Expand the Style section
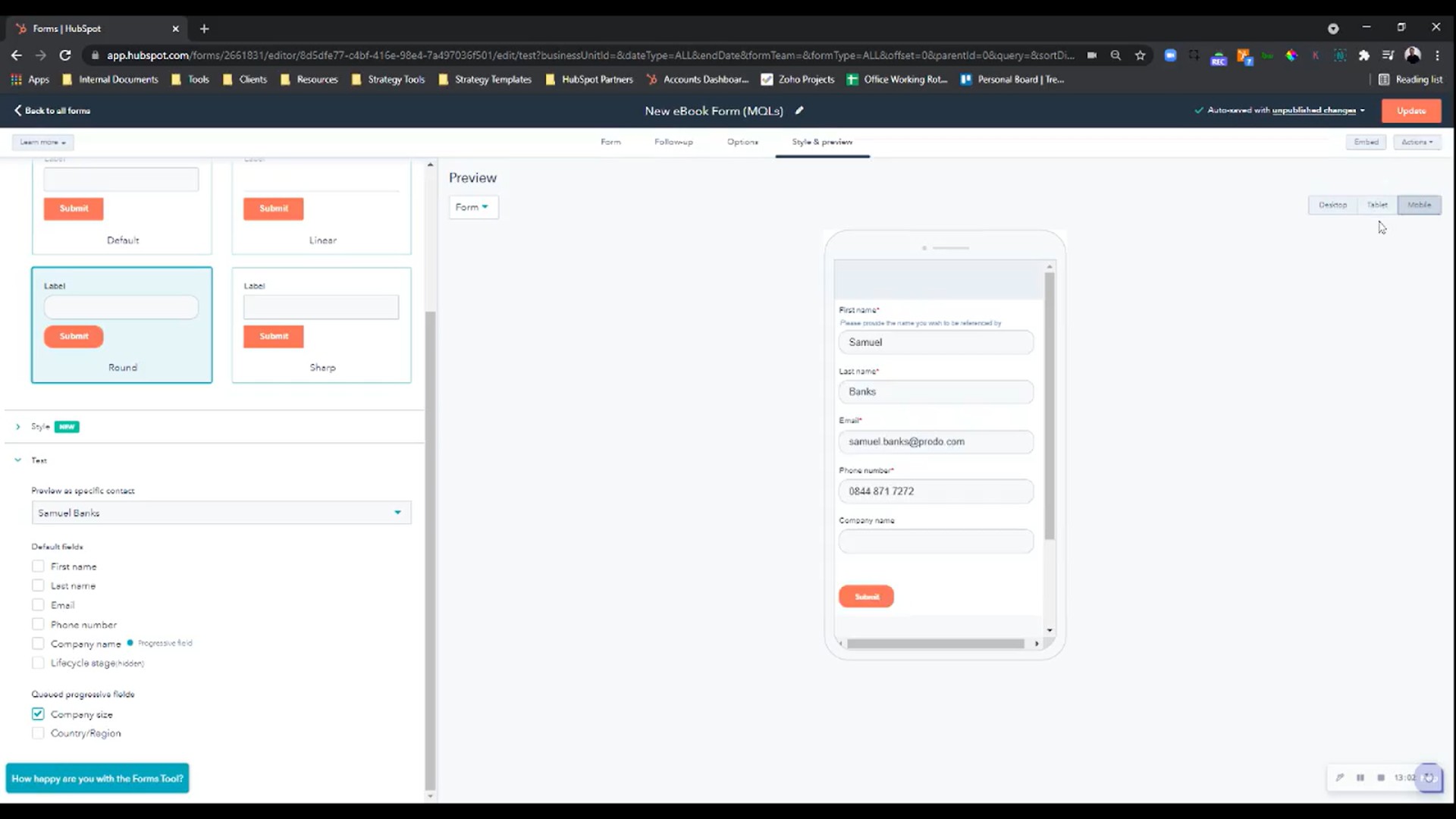This screenshot has width=1456, height=819. click(x=17, y=427)
